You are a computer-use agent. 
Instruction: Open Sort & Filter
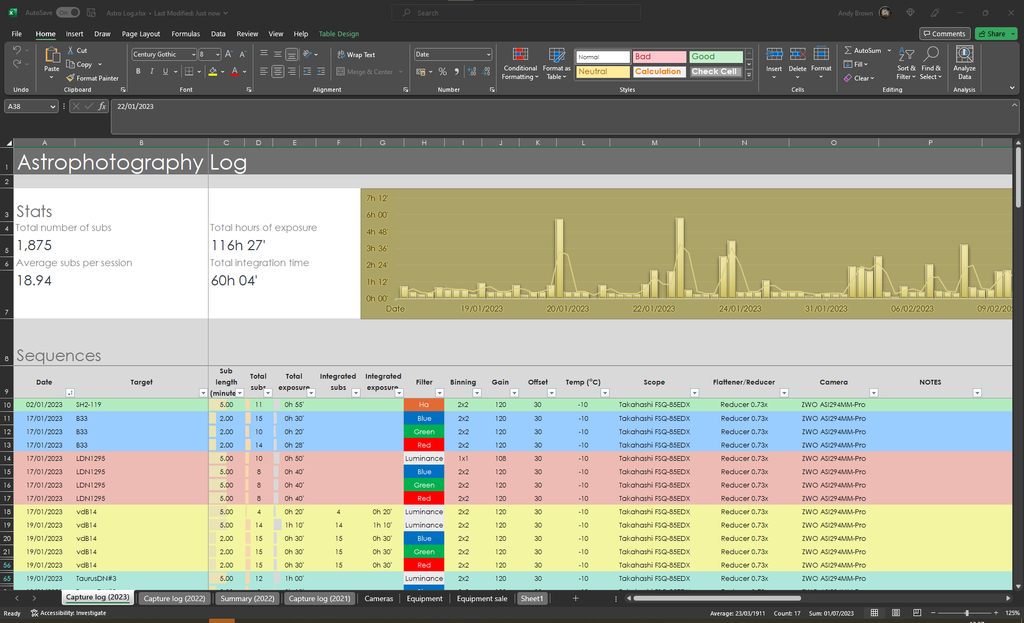point(906,63)
